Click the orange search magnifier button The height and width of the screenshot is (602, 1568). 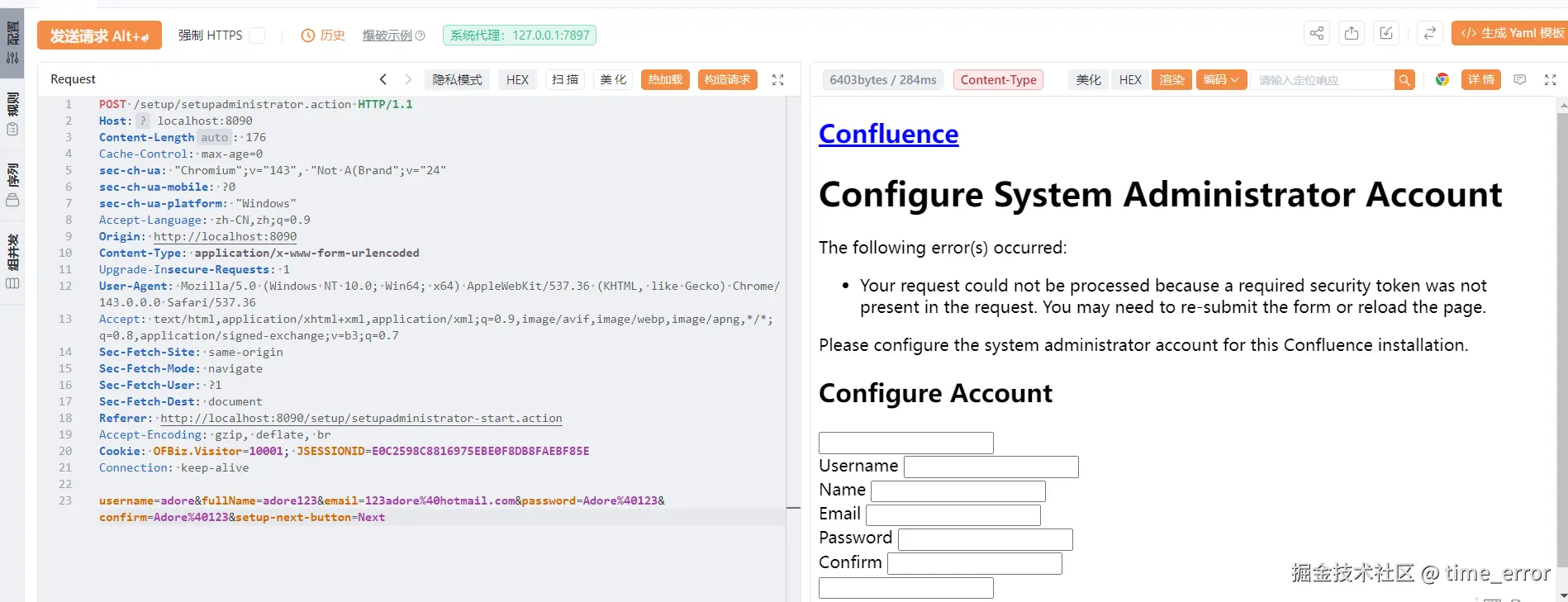pyautogui.click(x=1404, y=79)
